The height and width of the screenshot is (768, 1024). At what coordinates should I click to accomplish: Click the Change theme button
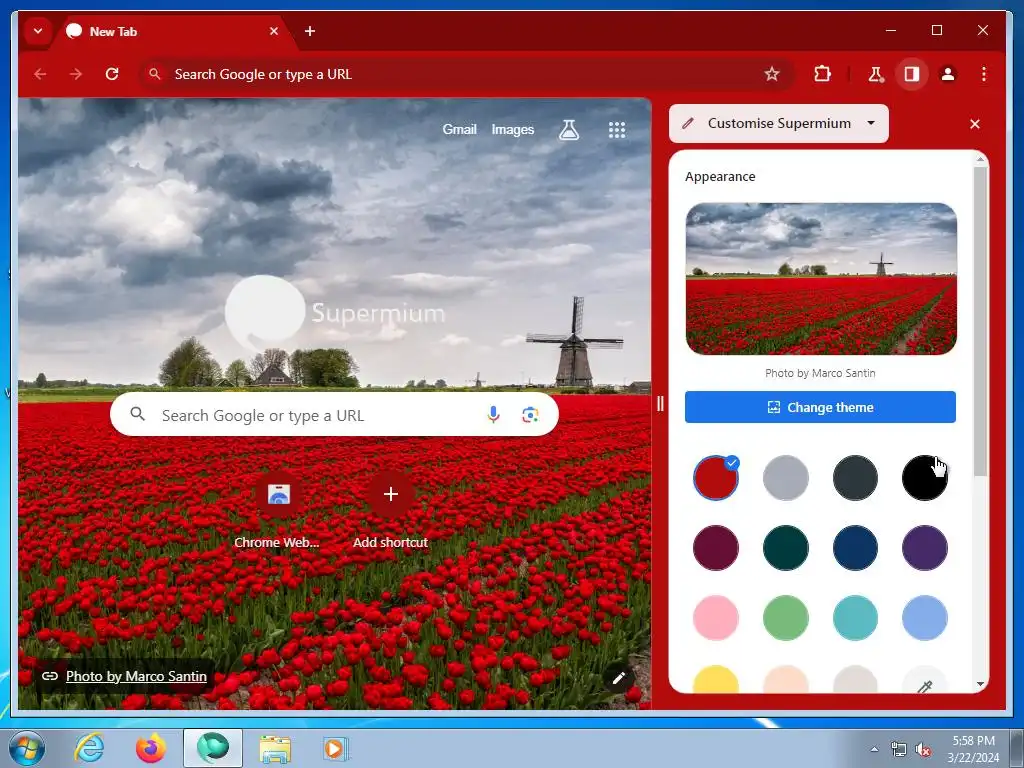point(820,407)
